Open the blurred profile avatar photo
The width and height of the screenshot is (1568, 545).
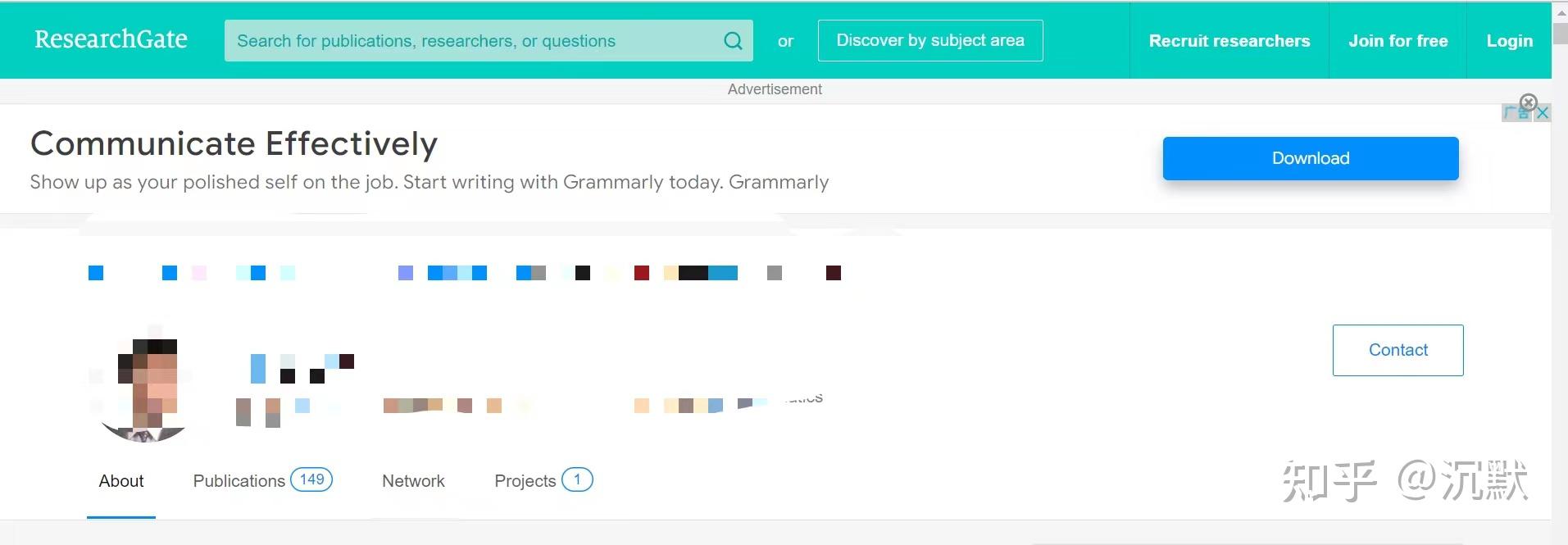[145, 390]
